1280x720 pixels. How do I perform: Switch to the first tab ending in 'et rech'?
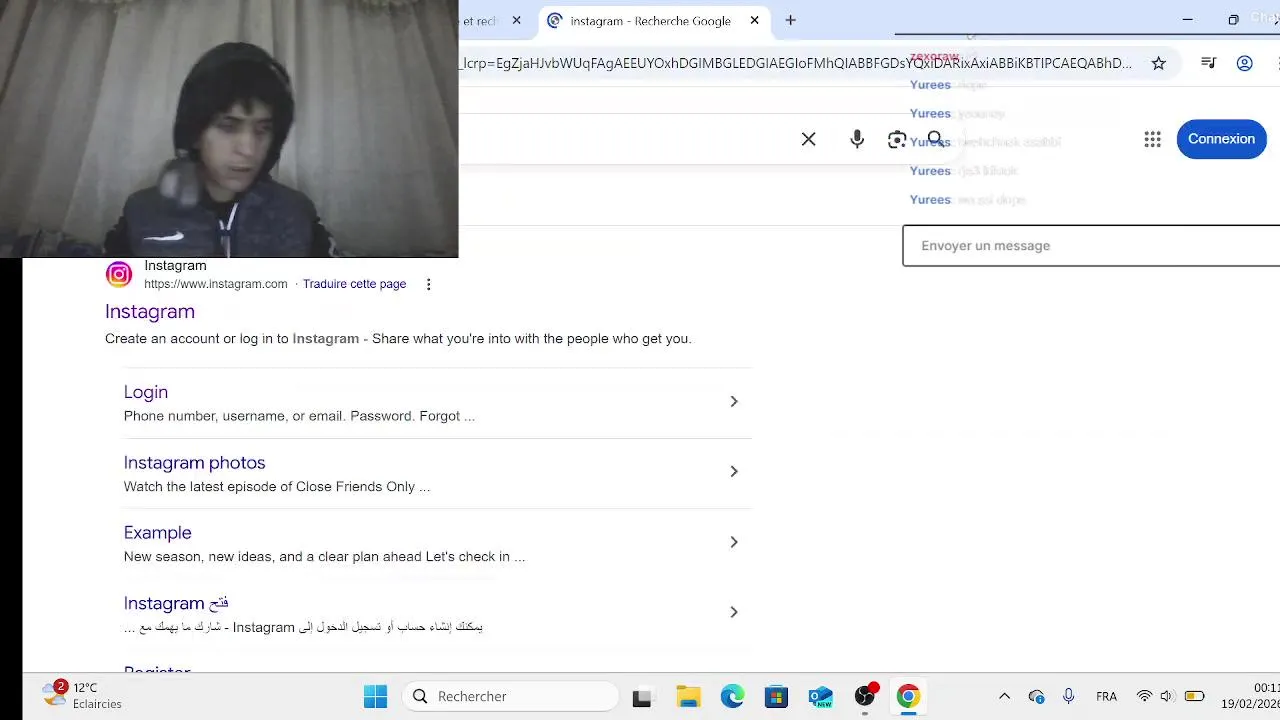tap(480, 20)
